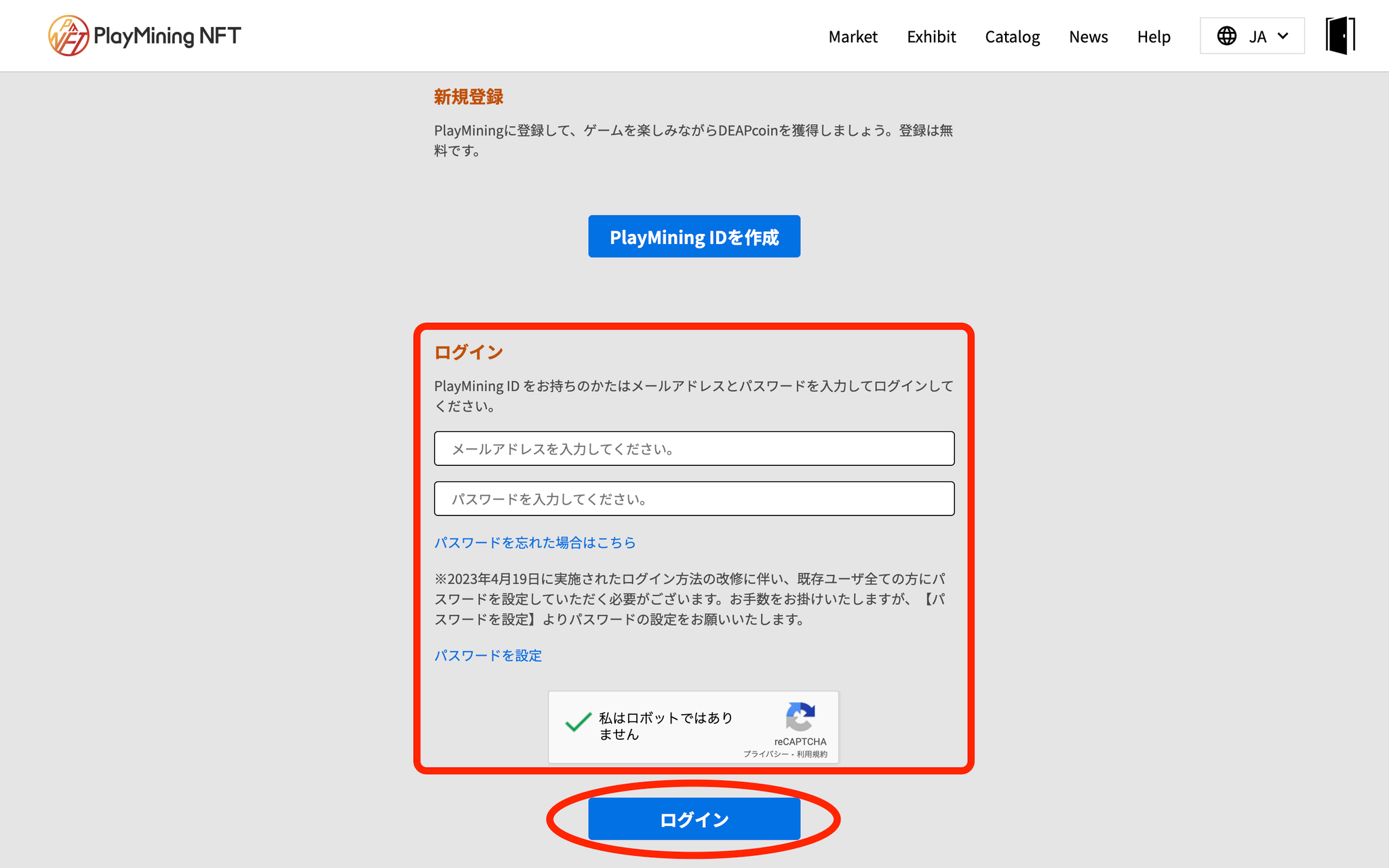Image resolution: width=1389 pixels, height=868 pixels.
Task: Follow the パスワードを設定 link
Action: pos(488,656)
